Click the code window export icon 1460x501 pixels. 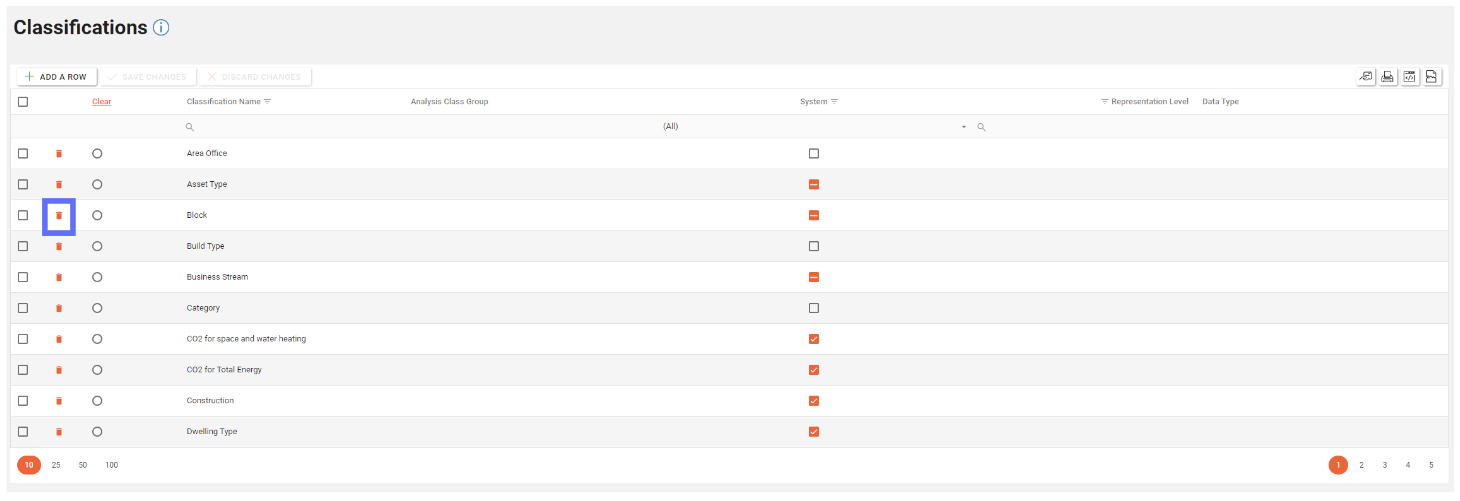pyautogui.click(x=1410, y=77)
